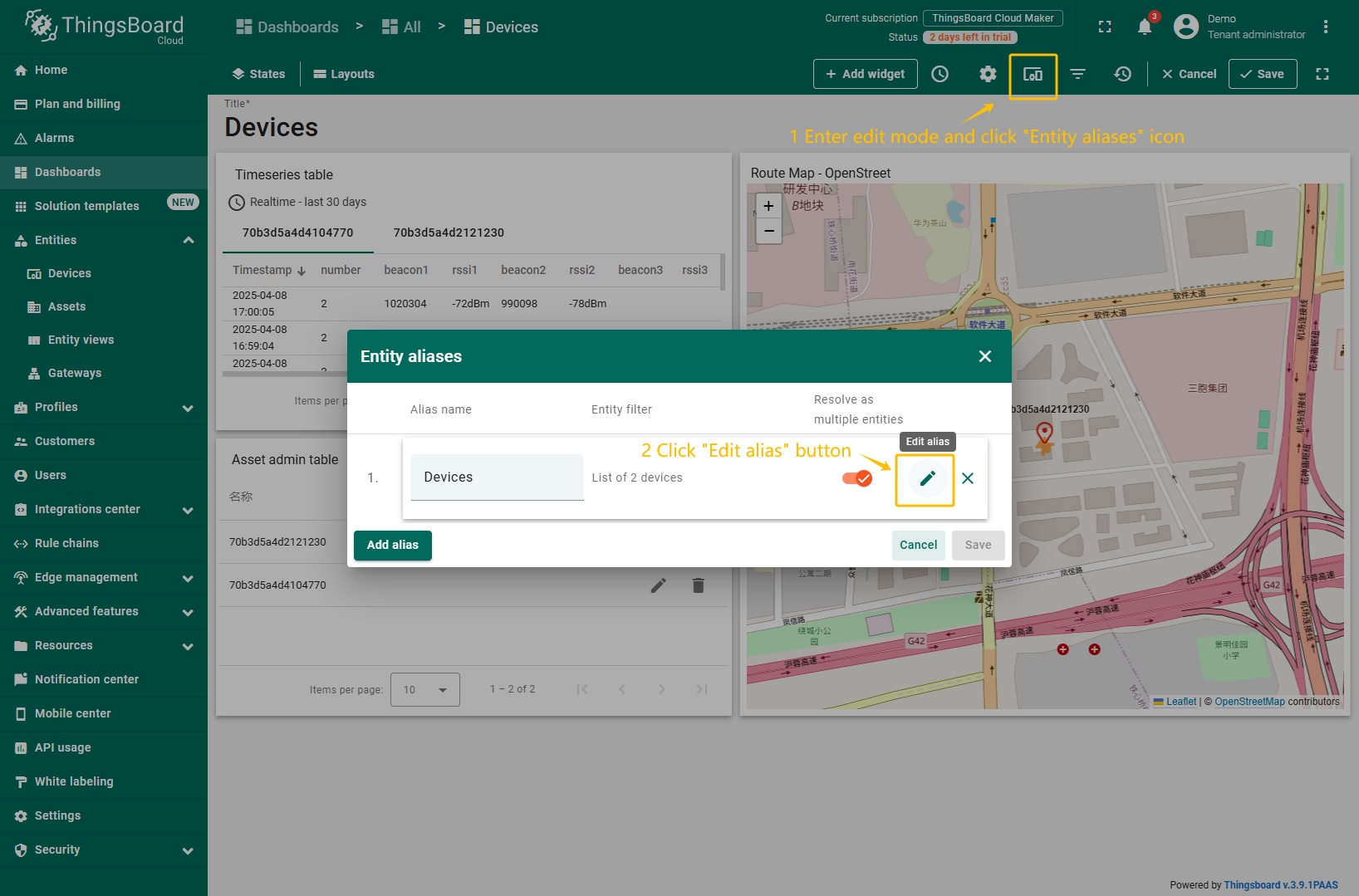
Task: Click the Add alias button
Action: point(392,546)
